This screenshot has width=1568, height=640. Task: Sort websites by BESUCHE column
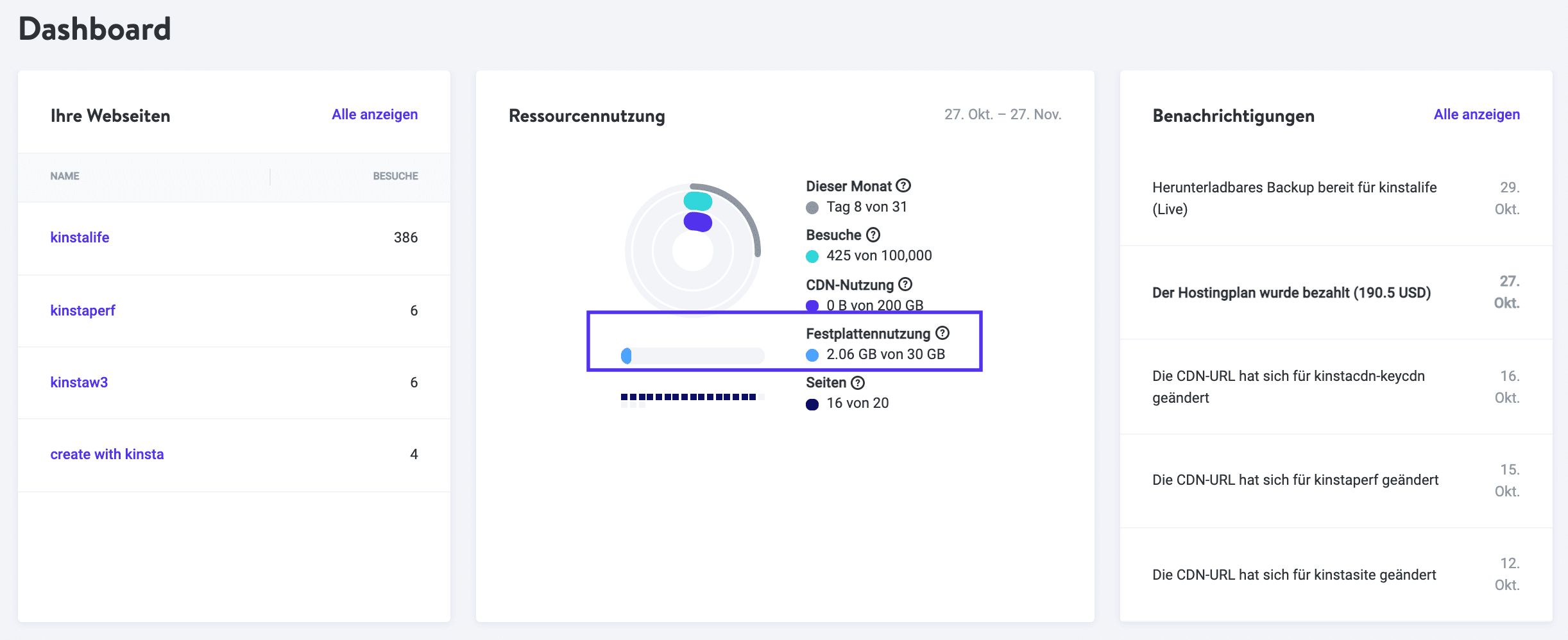[395, 176]
